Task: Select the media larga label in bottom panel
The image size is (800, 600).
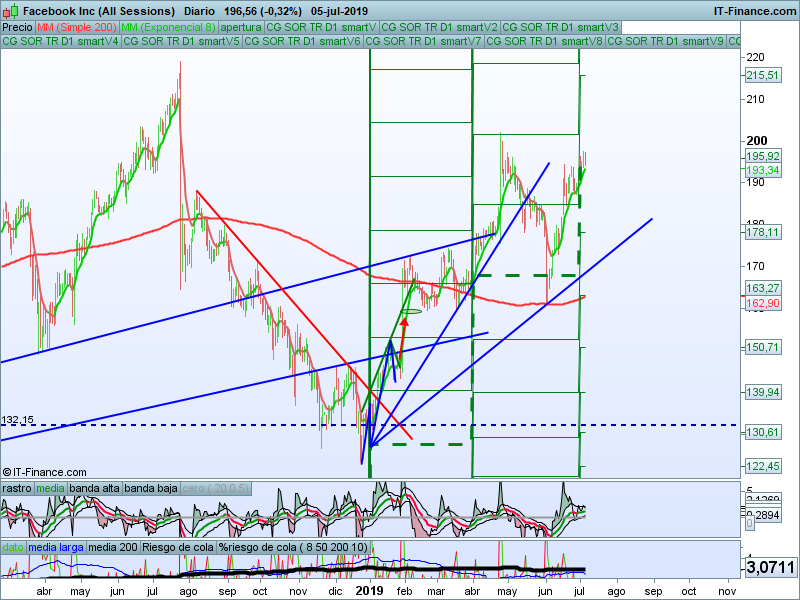Action: pyautogui.click(x=56, y=547)
